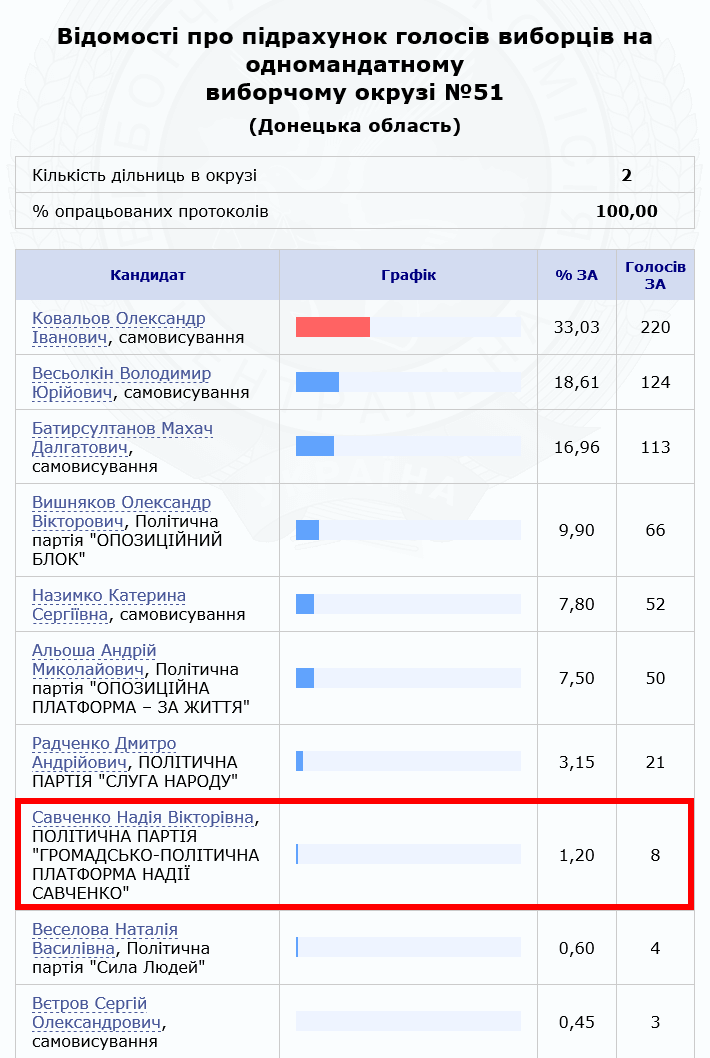This screenshot has width=710, height=1058.
Task: Select the Назимко Катерина Сергіївна link
Action: (x=108, y=596)
